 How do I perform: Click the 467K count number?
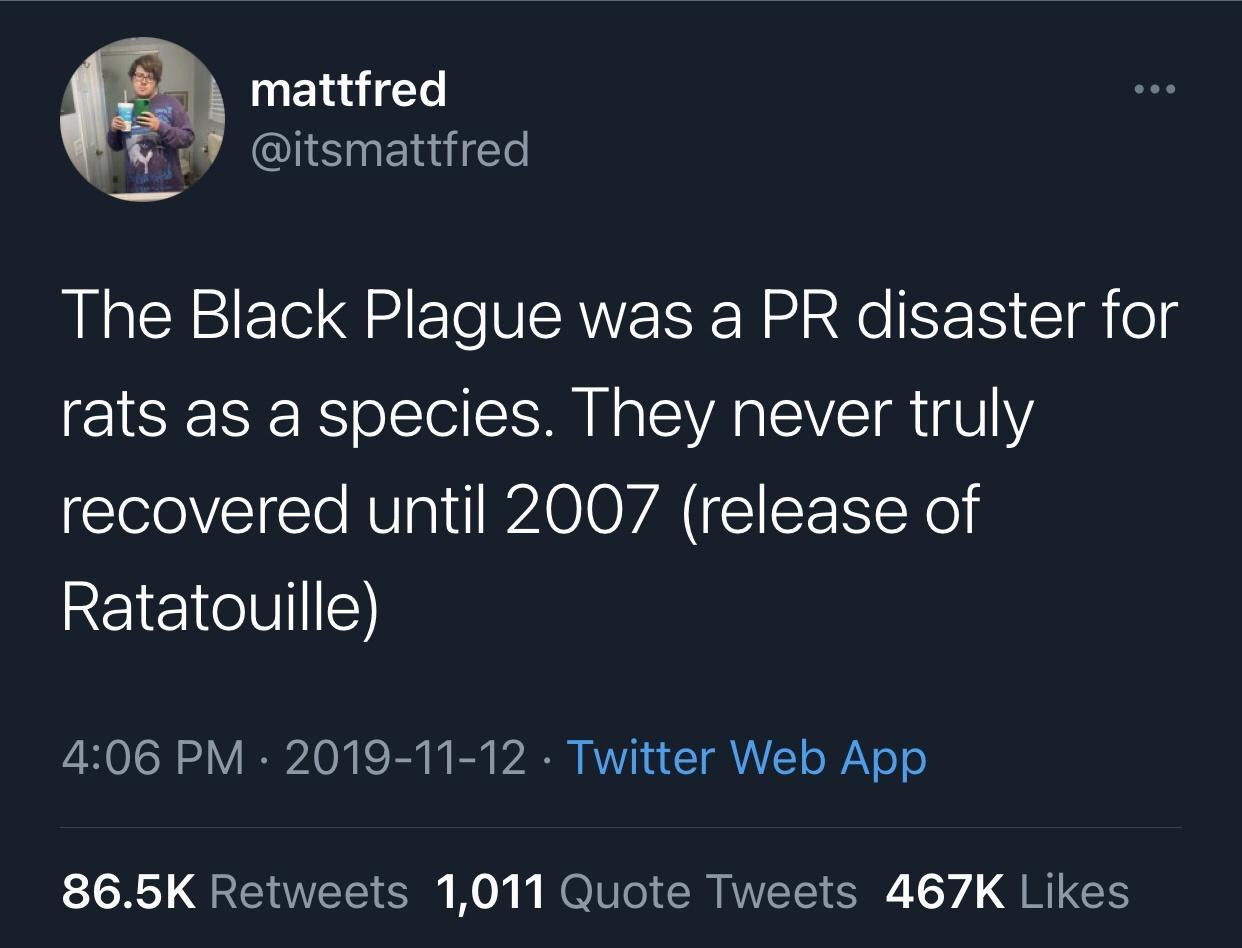tap(946, 891)
